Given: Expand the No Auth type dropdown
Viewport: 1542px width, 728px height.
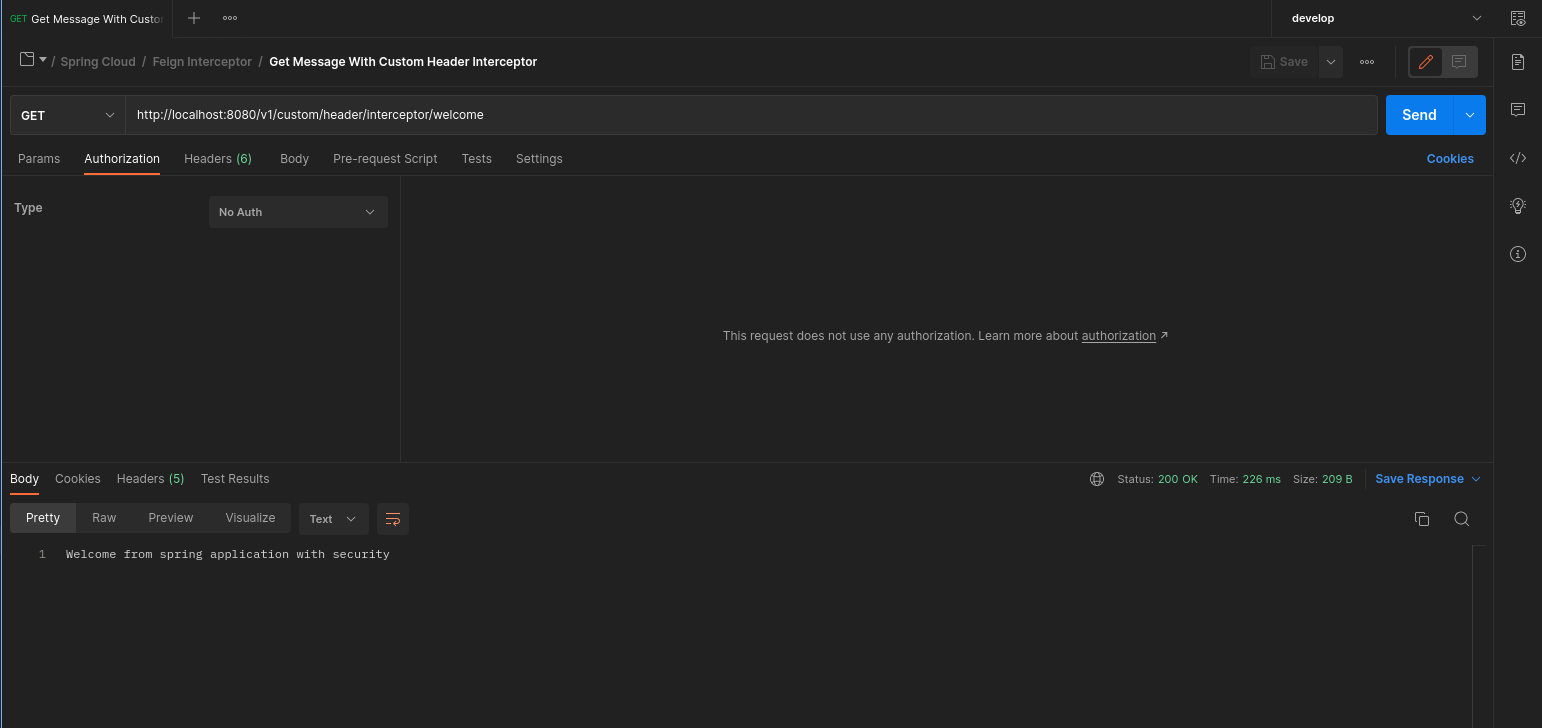Looking at the screenshot, I should click(x=298, y=212).
